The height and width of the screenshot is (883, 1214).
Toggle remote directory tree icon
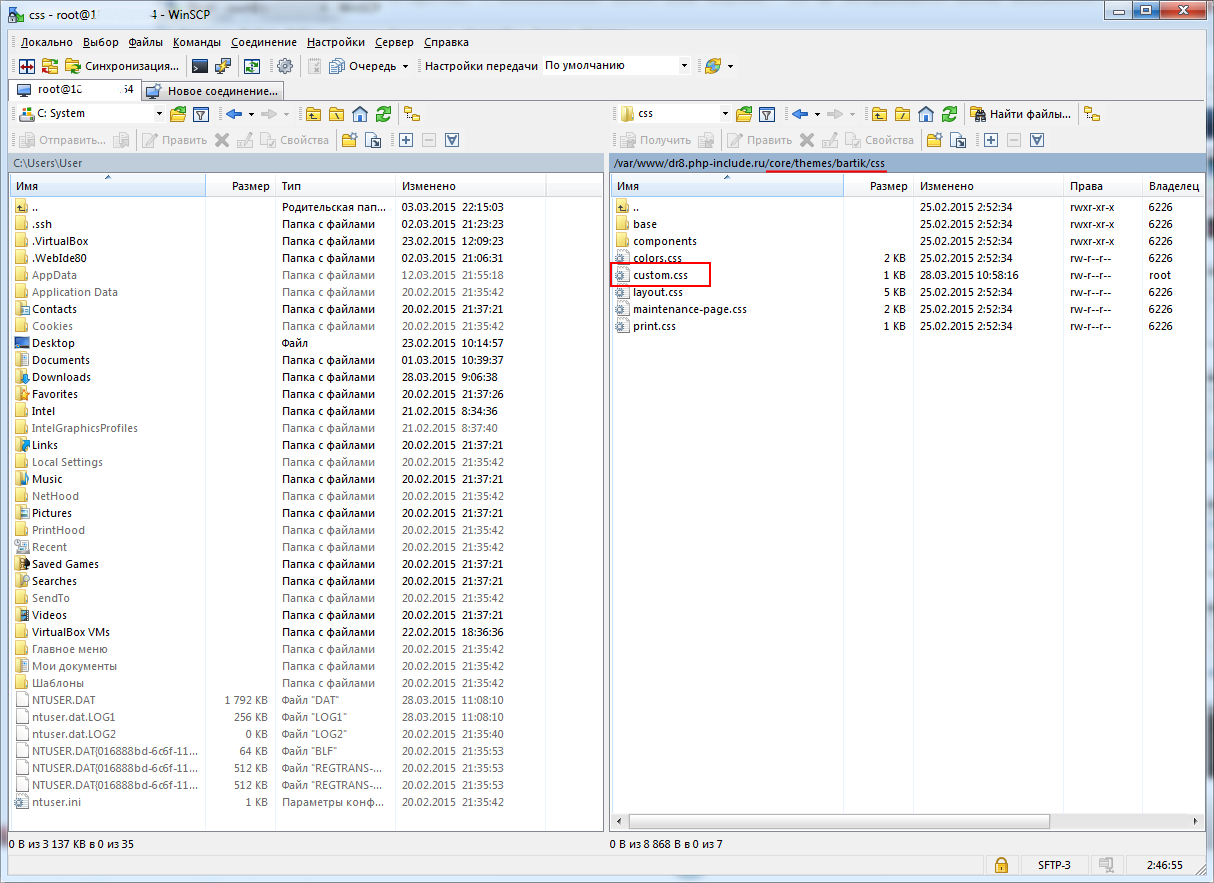coord(1092,114)
